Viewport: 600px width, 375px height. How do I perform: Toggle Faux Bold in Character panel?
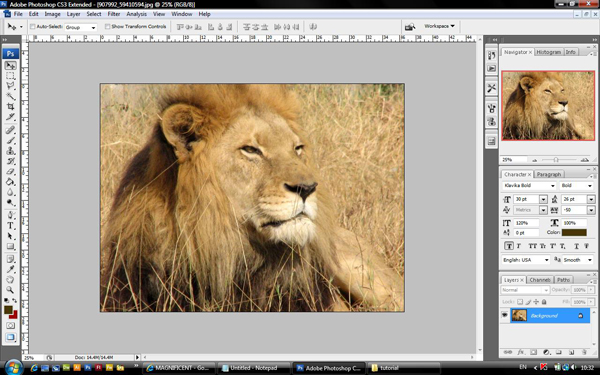click(x=509, y=246)
